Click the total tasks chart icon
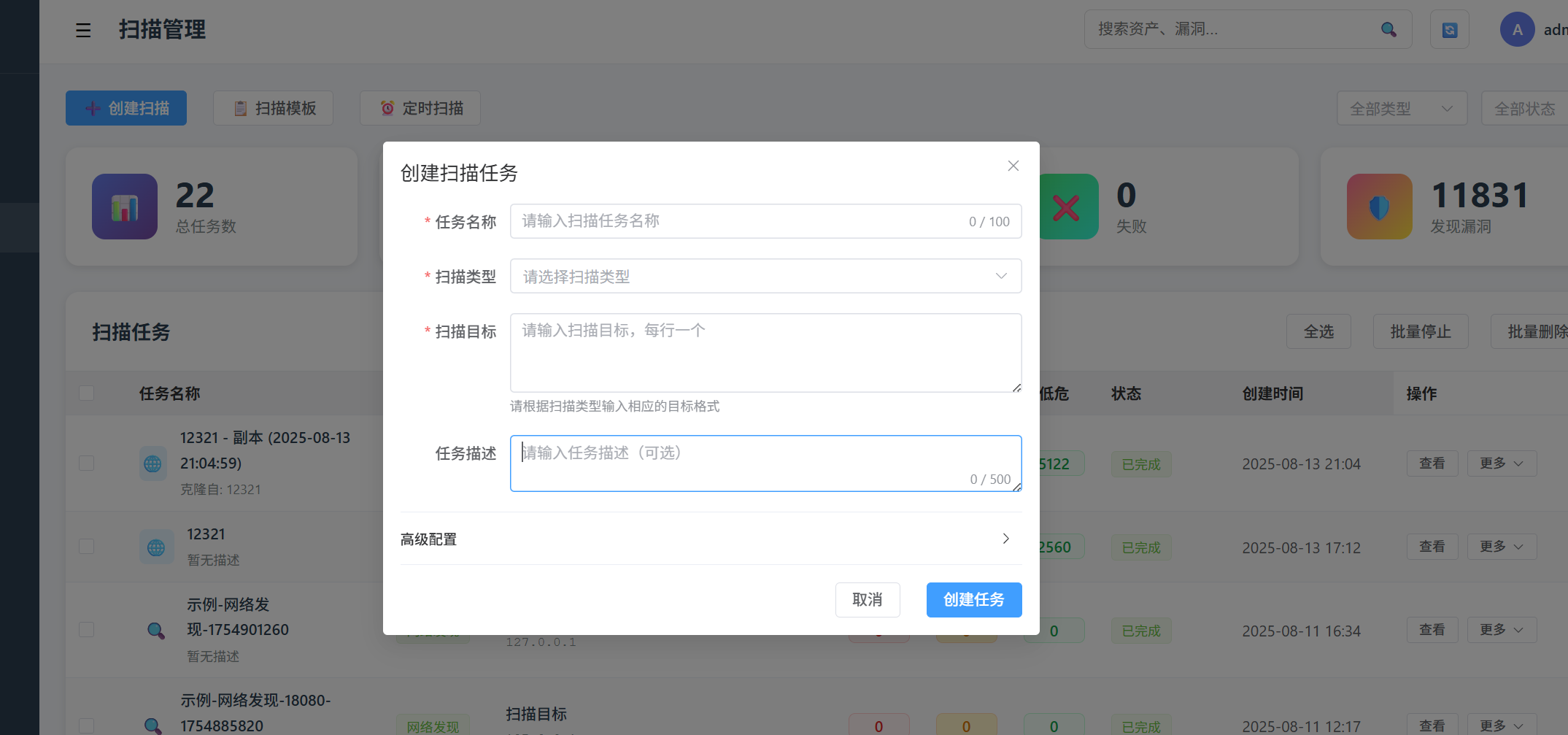This screenshot has height=735, width=1568. tap(125, 207)
